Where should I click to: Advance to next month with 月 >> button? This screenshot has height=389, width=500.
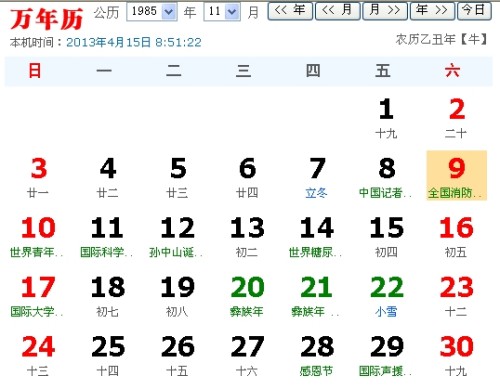click(385, 11)
